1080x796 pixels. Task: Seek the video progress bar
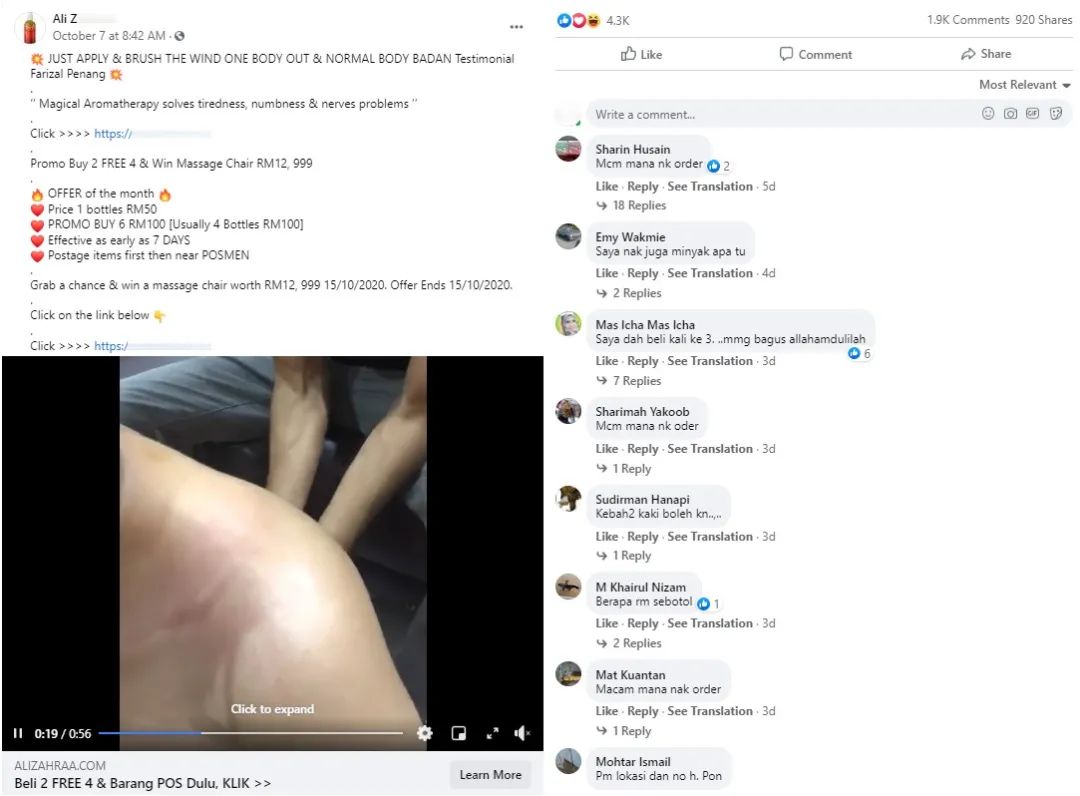251,733
